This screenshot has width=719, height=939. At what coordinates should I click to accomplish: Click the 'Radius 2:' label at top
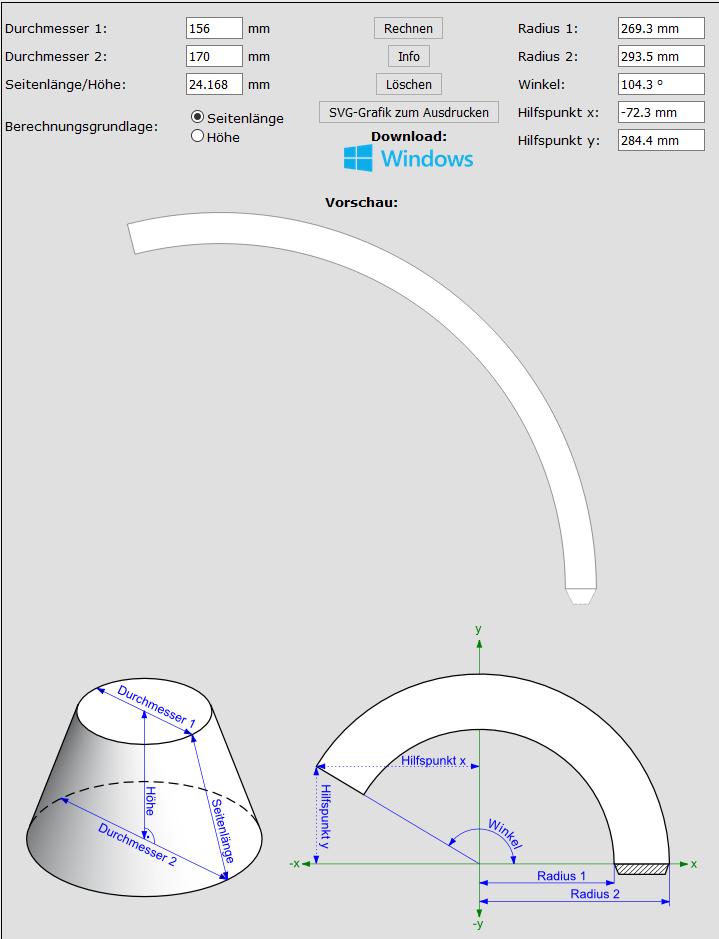tap(548, 57)
